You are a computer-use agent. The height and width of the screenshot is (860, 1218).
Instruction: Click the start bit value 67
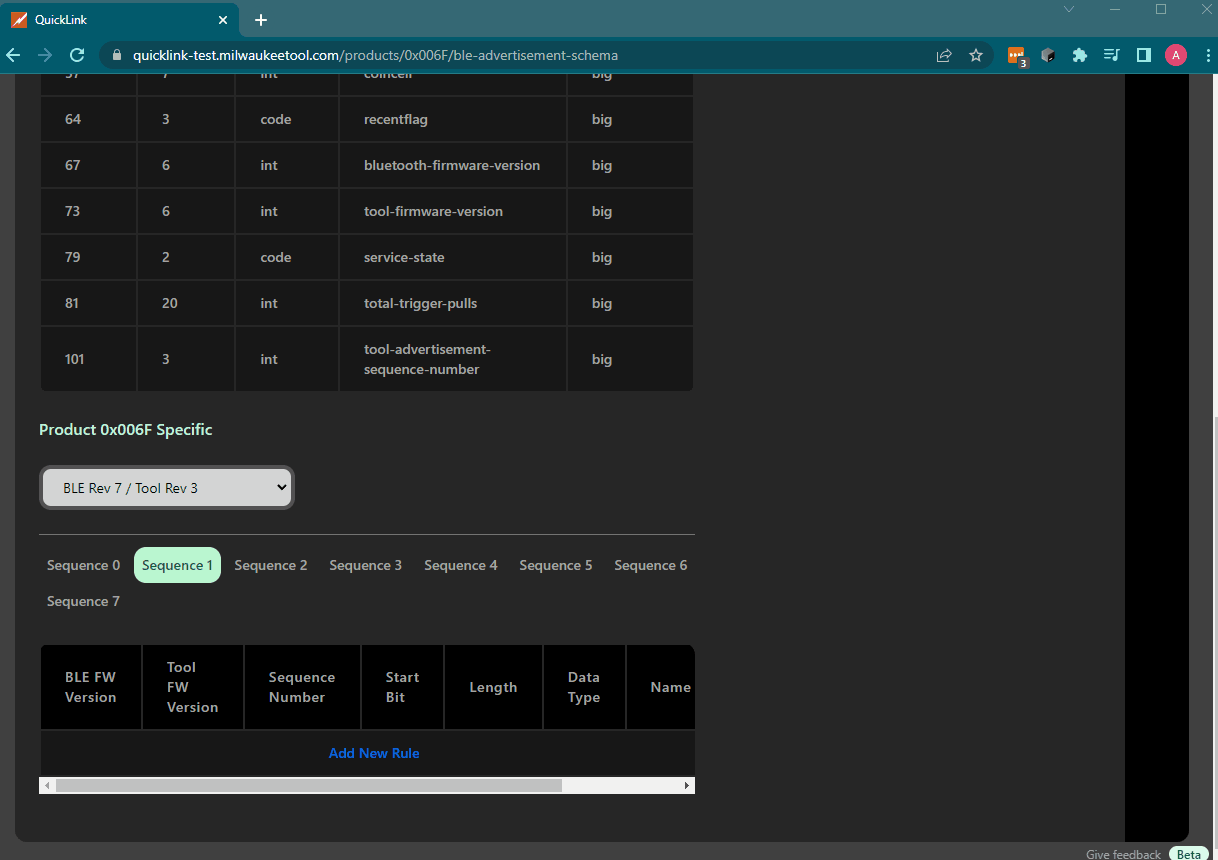pos(73,165)
